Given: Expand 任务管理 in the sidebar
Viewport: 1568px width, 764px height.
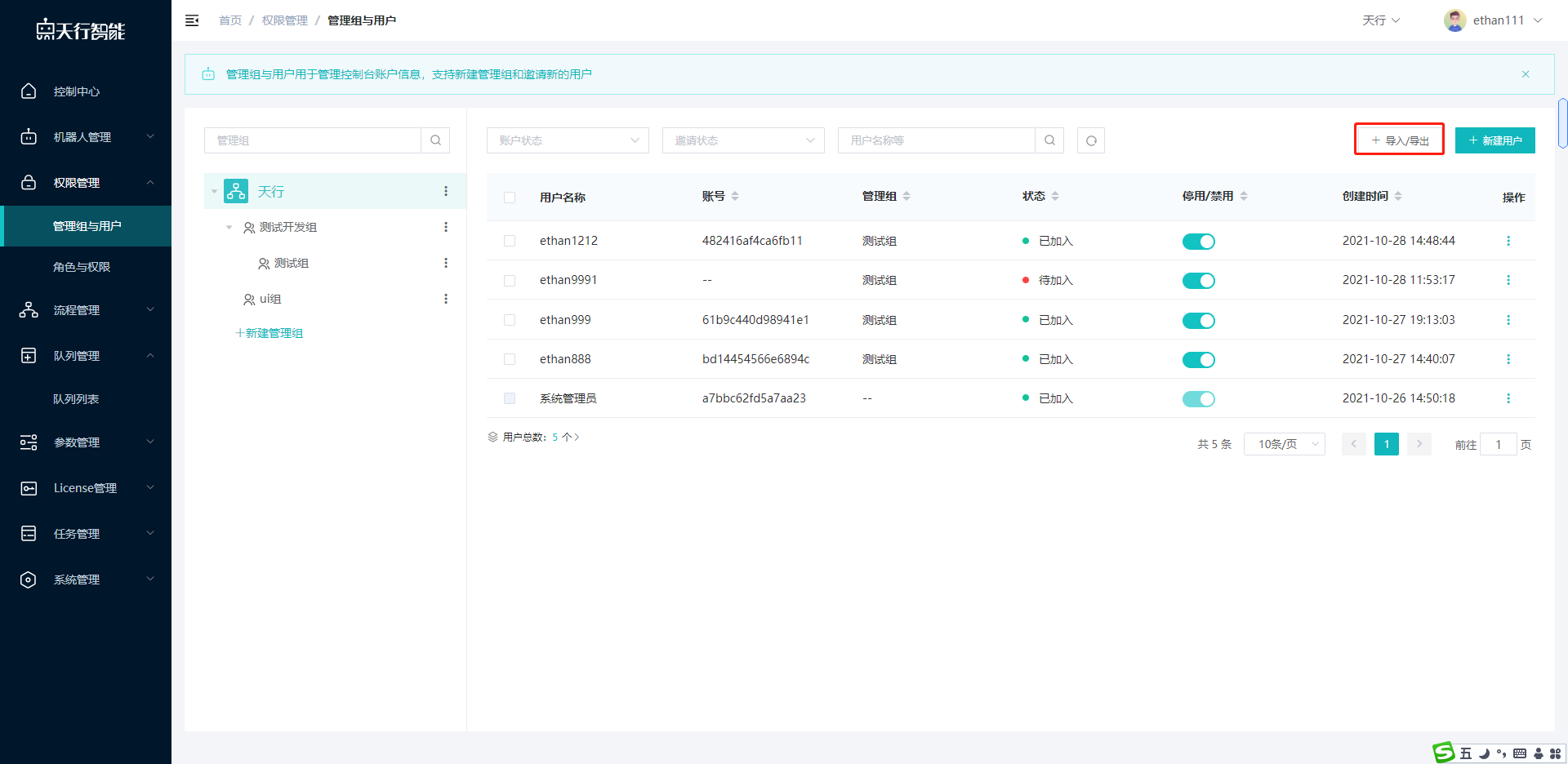Looking at the screenshot, I should click(x=86, y=534).
